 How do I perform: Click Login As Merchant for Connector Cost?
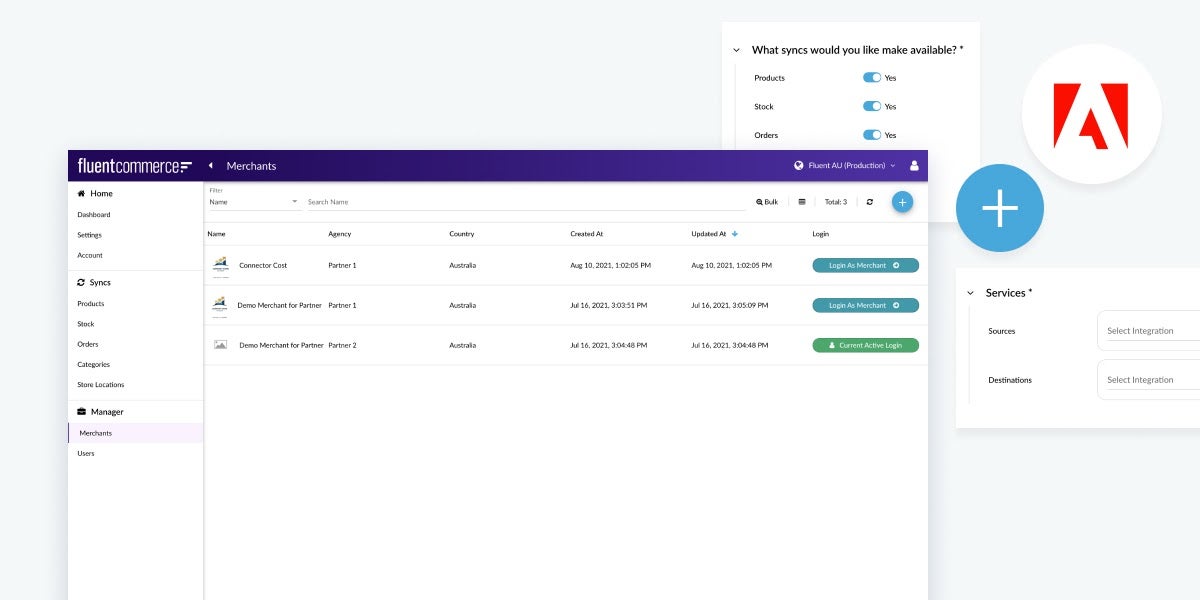(865, 266)
